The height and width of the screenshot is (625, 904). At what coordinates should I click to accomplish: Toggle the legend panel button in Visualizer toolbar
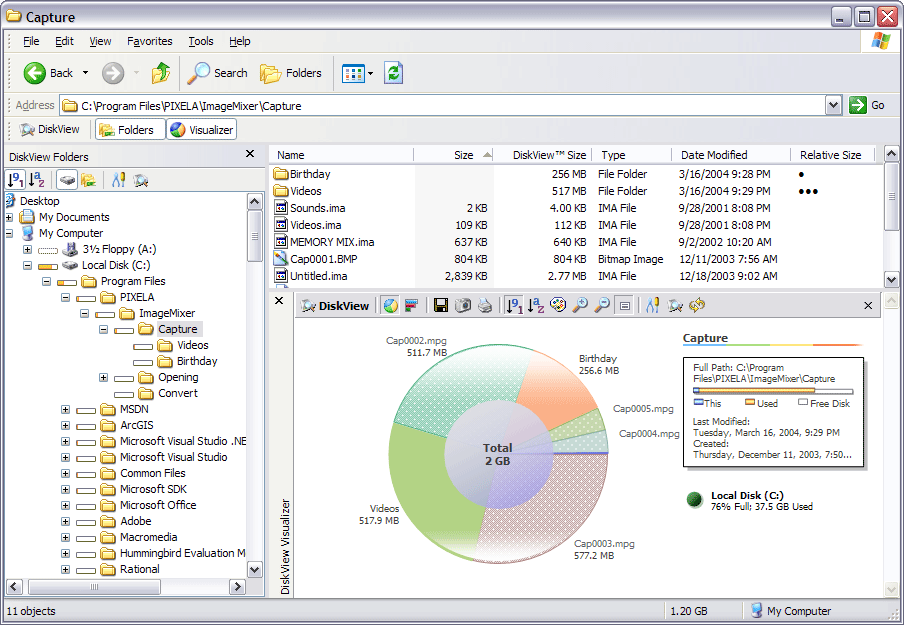tap(624, 306)
